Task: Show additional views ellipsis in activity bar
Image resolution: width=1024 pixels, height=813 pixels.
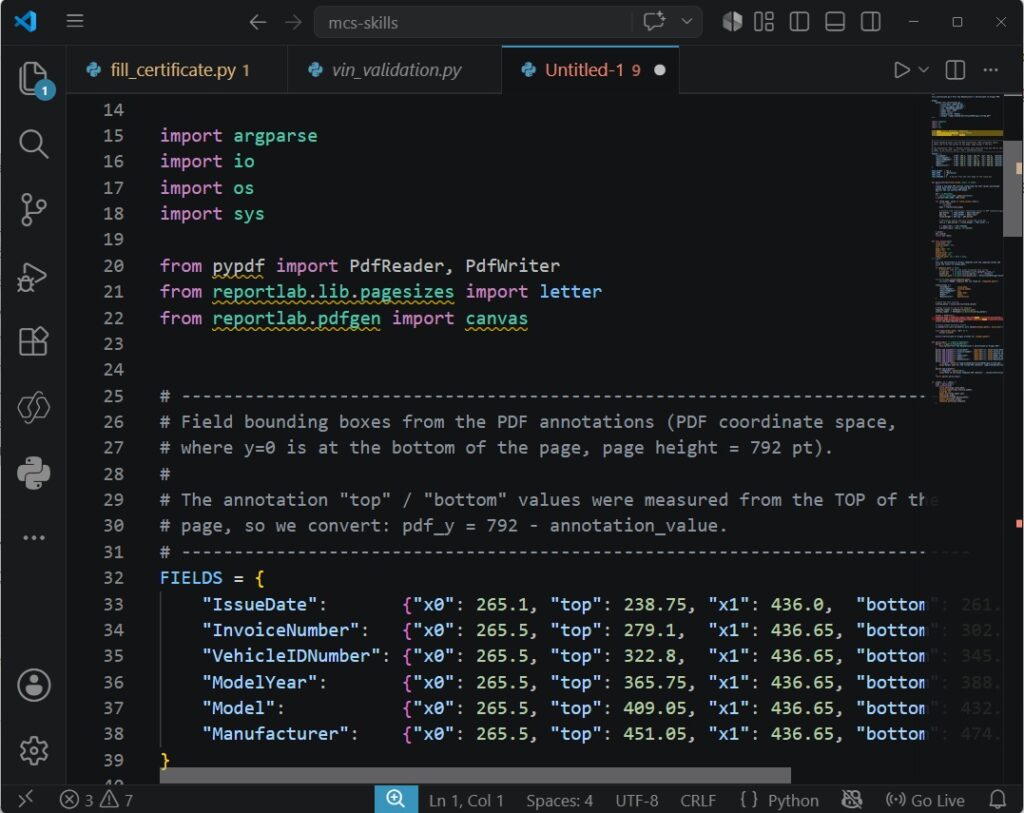Action: [33, 537]
